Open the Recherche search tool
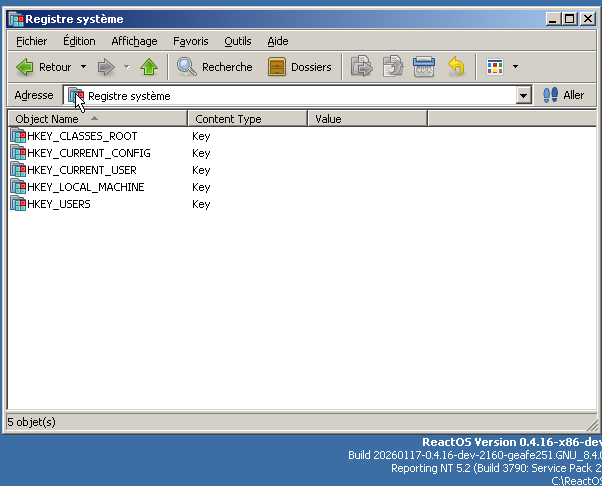This screenshot has width=602, height=486. 215,67
